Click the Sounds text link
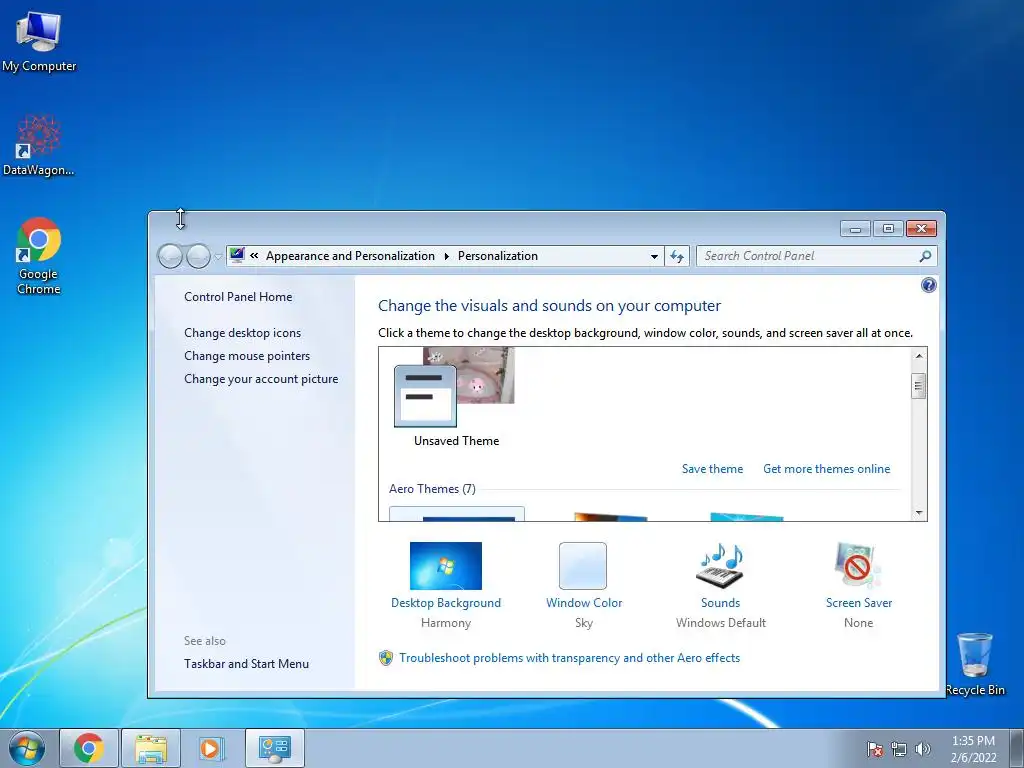The width and height of the screenshot is (1024, 768). [x=720, y=603]
